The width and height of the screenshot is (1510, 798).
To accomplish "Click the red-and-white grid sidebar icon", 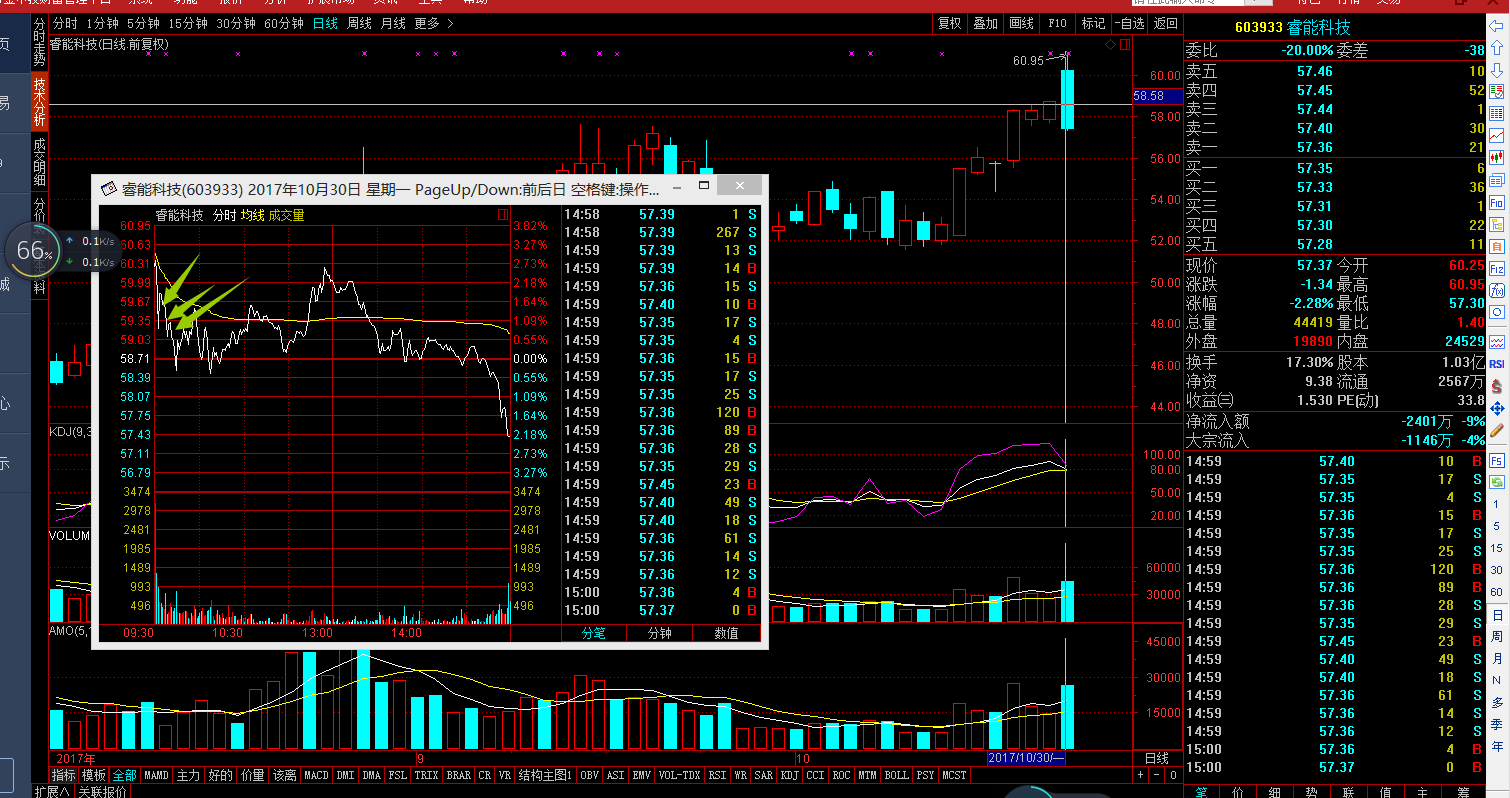I will click(1497, 113).
